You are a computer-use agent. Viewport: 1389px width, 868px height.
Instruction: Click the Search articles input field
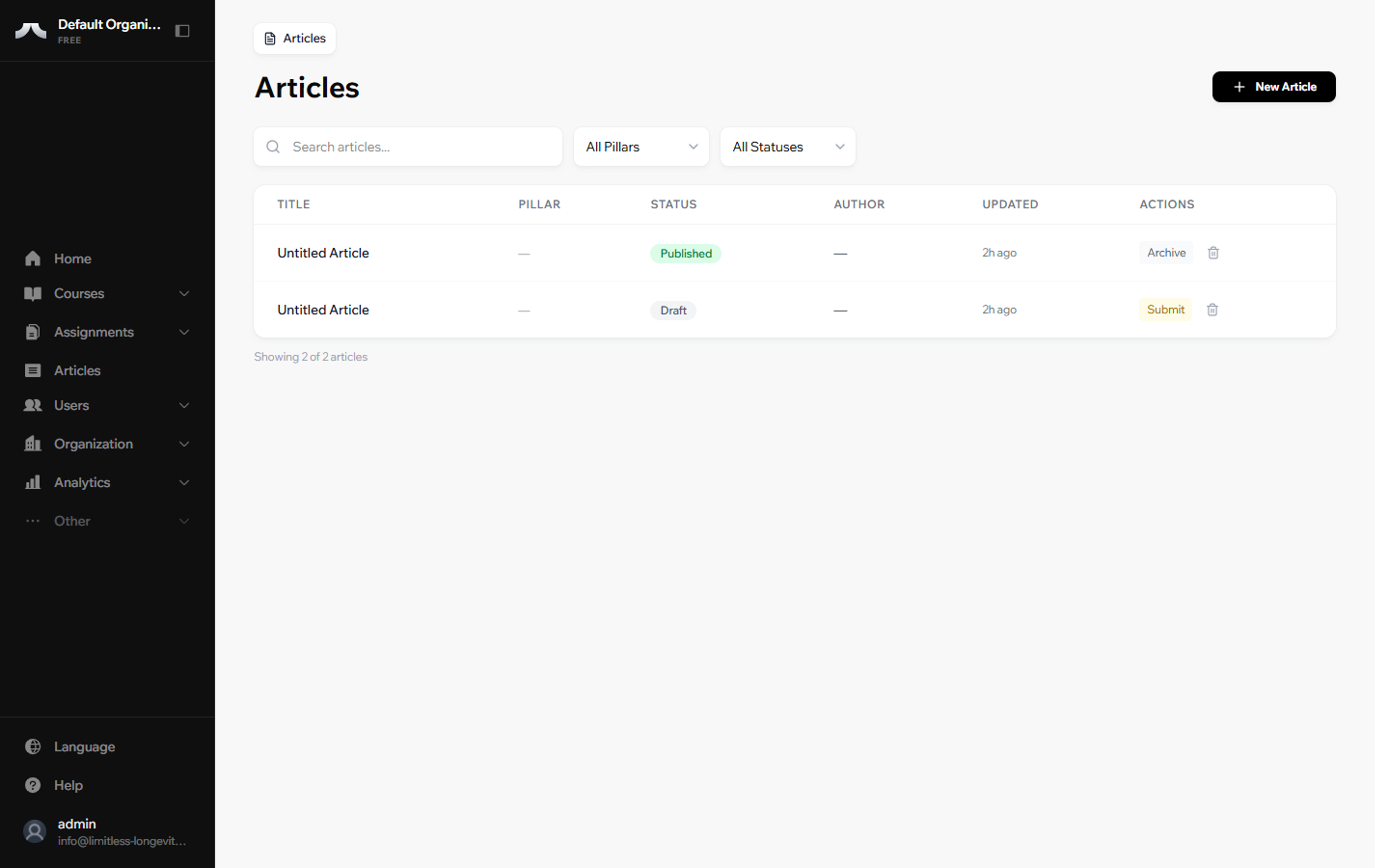pyautogui.click(x=420, y=147)
